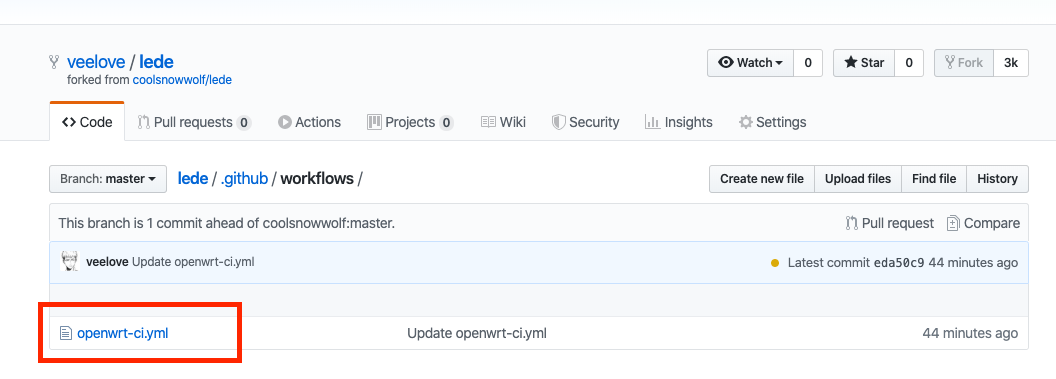Star this repository
This screenshot has width=1056, height=379.
(x=863, y=63)
